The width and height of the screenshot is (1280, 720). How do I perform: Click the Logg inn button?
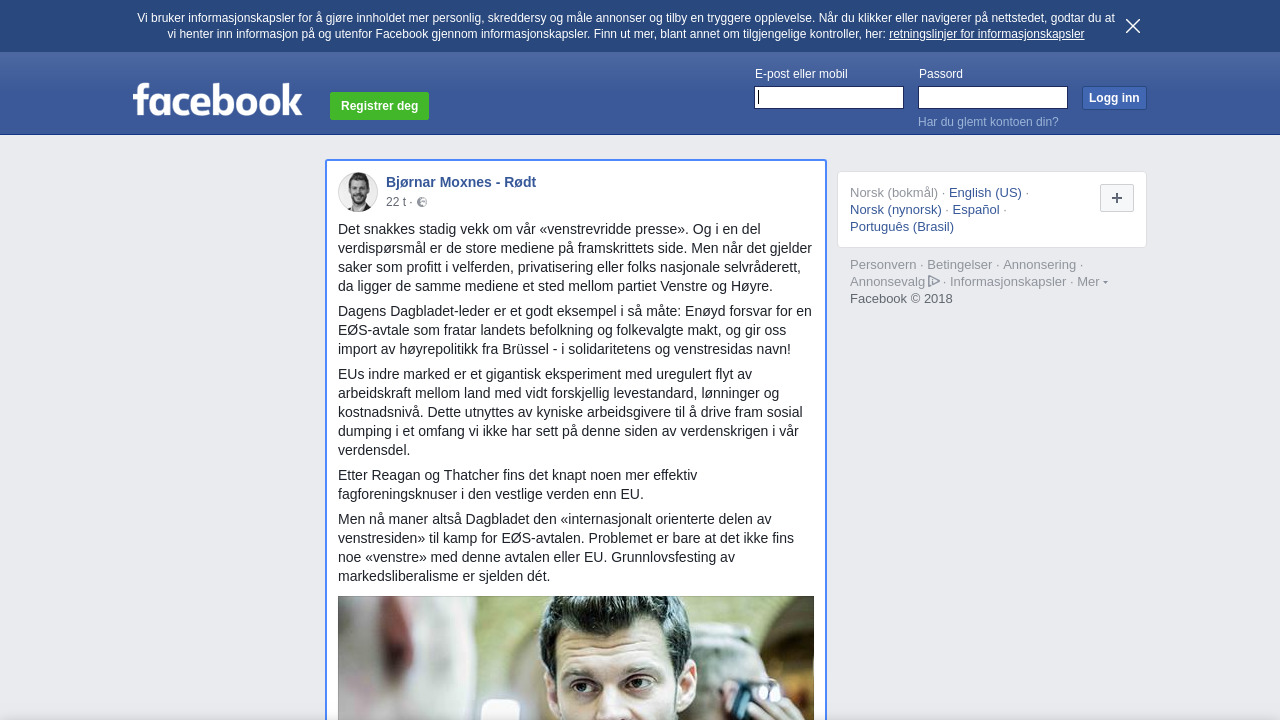[x=1114, y=98]
